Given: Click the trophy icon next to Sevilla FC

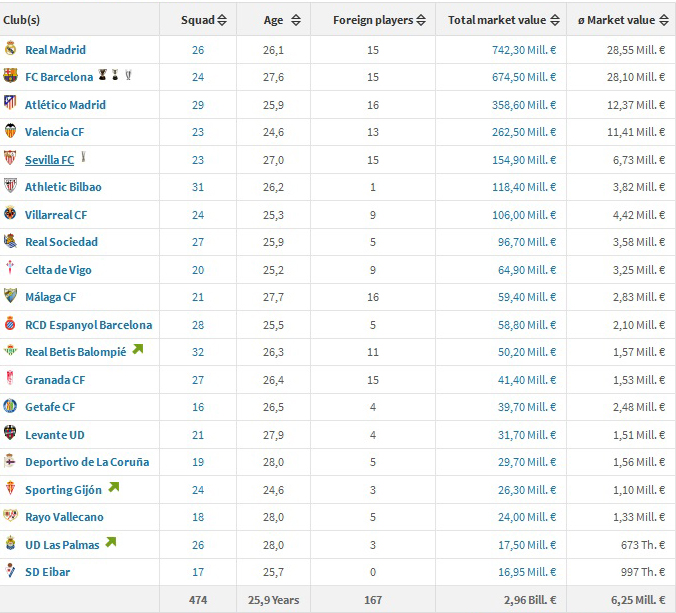Looking at the screenshot, I should click(x=85, y=158).
